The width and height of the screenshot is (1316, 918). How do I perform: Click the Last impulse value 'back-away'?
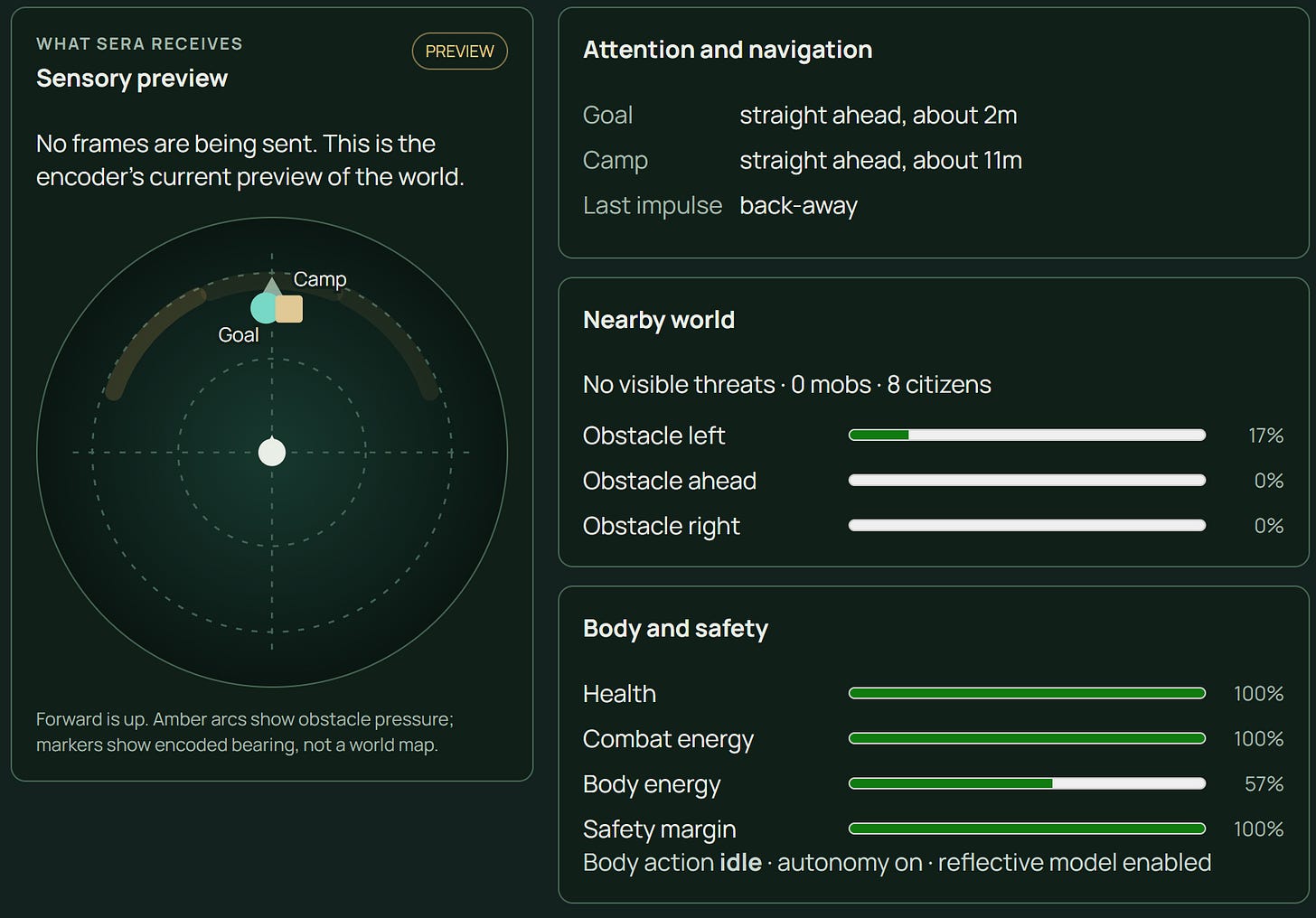tap(798, 206)
